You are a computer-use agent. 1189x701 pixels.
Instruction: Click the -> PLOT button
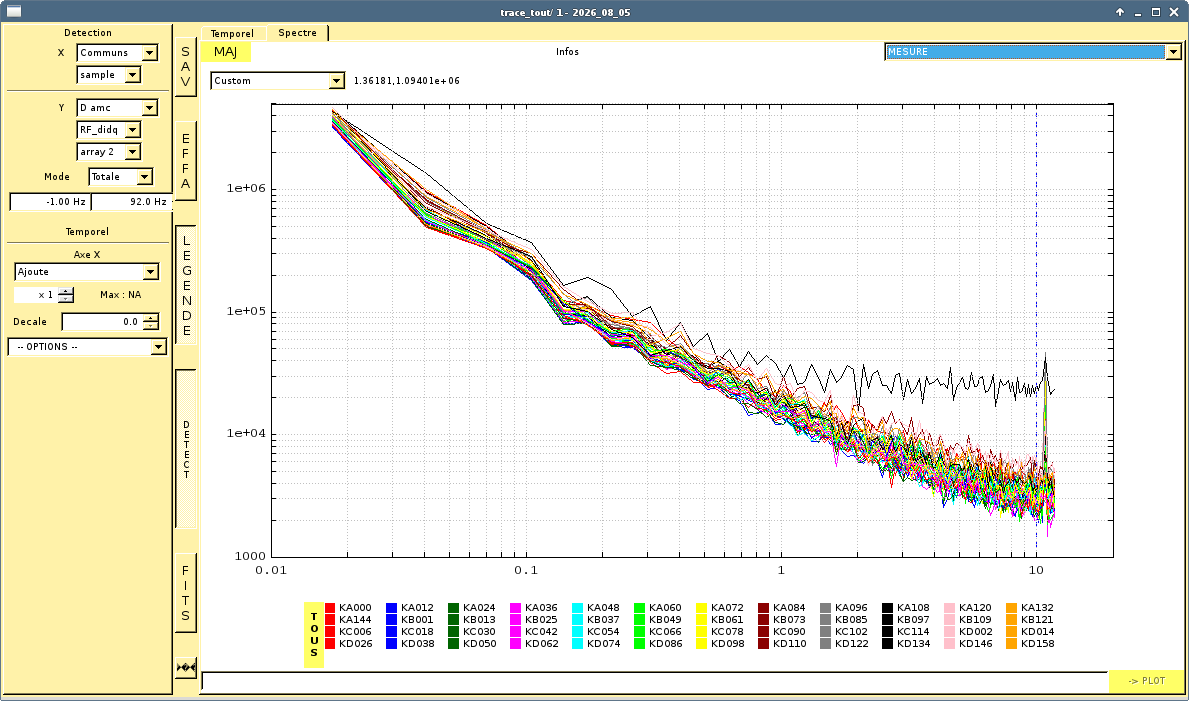click(1146, 681)
